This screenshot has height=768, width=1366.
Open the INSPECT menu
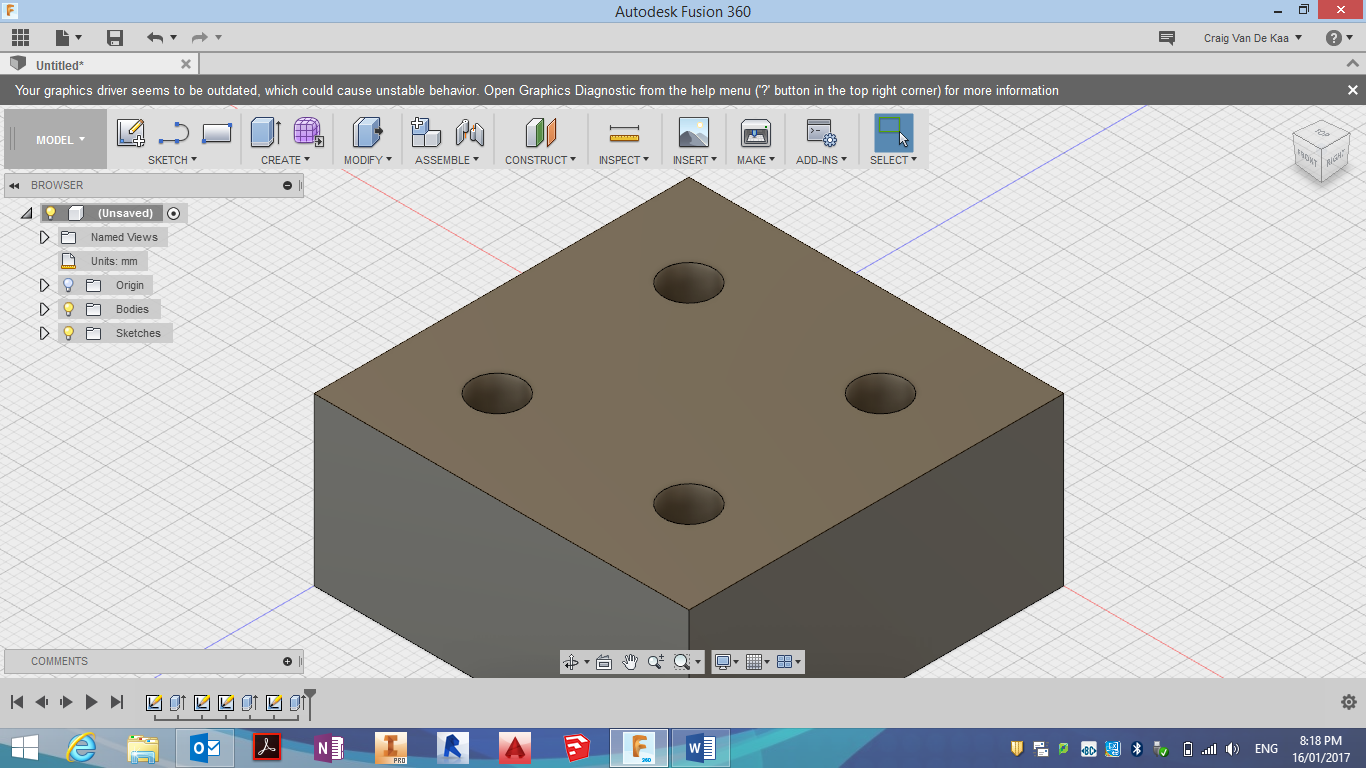(x=624, y=160)
